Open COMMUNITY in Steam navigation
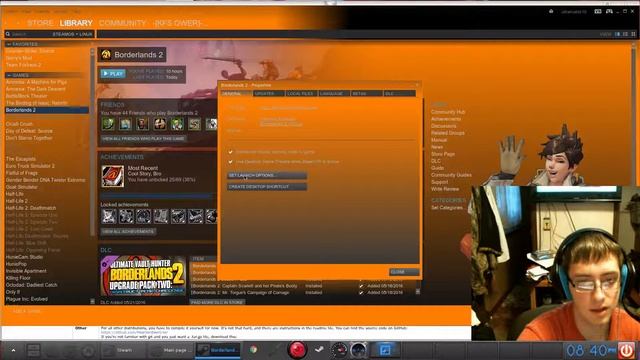This screenshot has height=360, width=640. click(122, 23)
